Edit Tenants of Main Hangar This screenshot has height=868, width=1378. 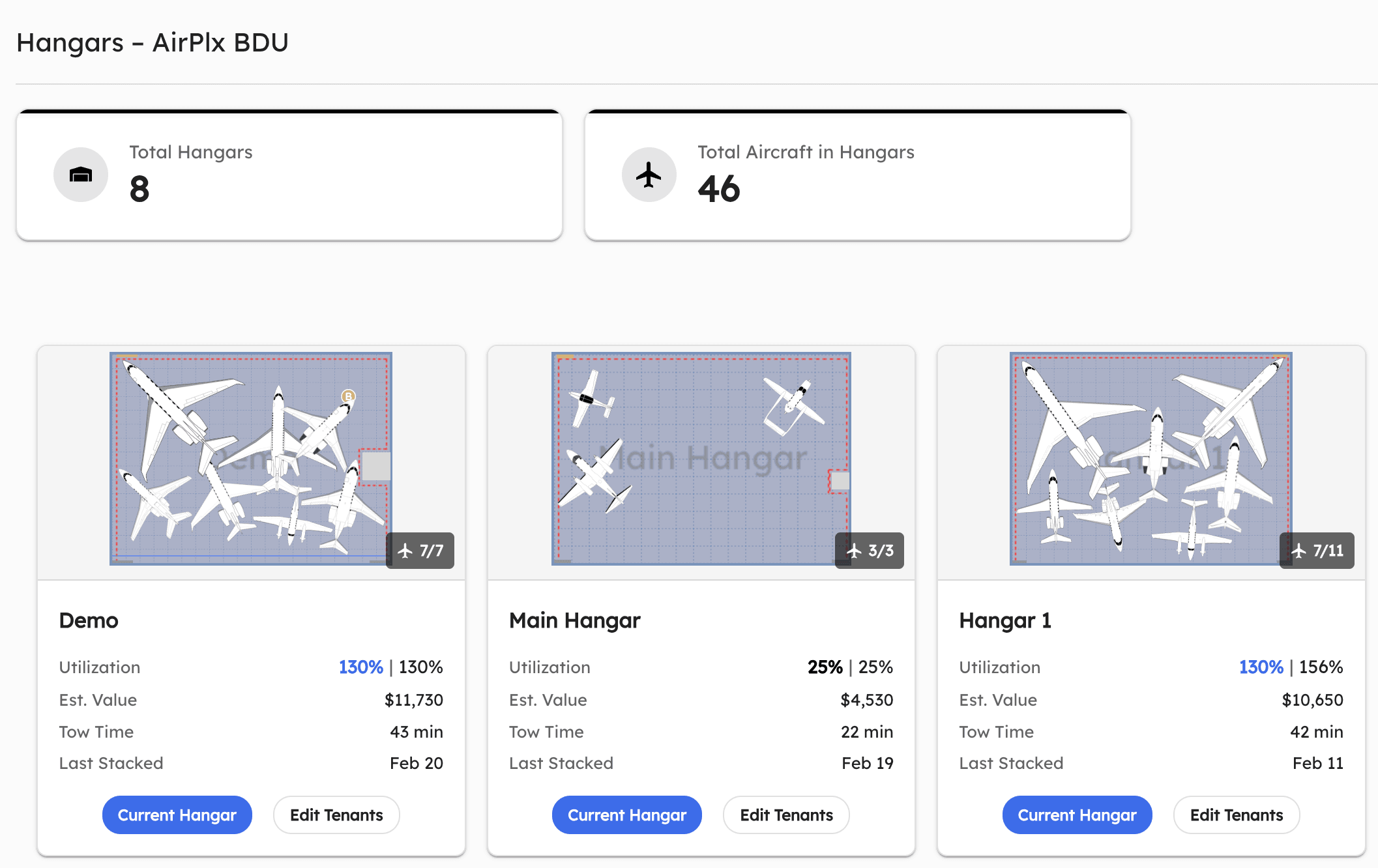(786, 815)
